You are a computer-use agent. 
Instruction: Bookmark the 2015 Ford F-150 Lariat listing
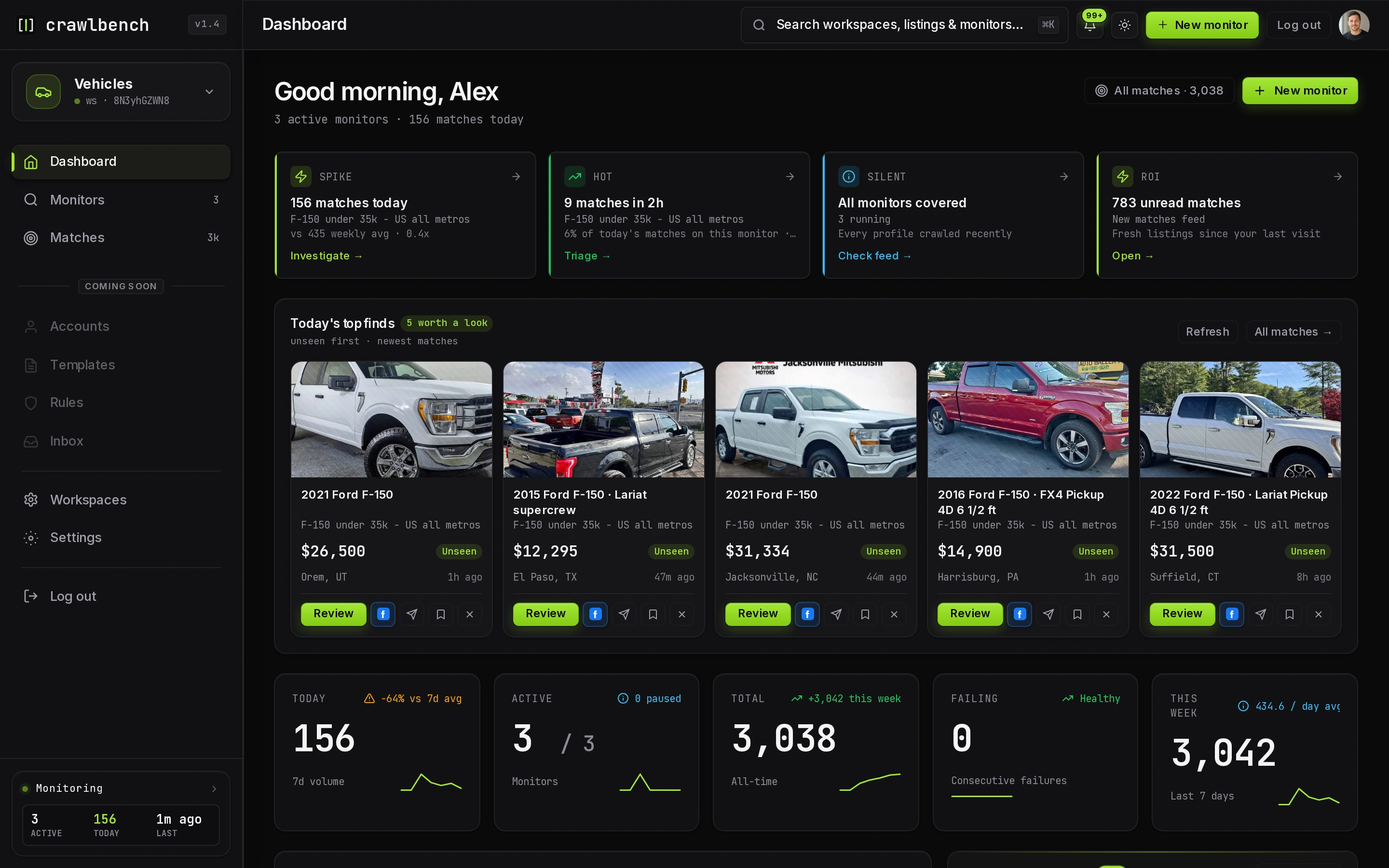[653, 614]
